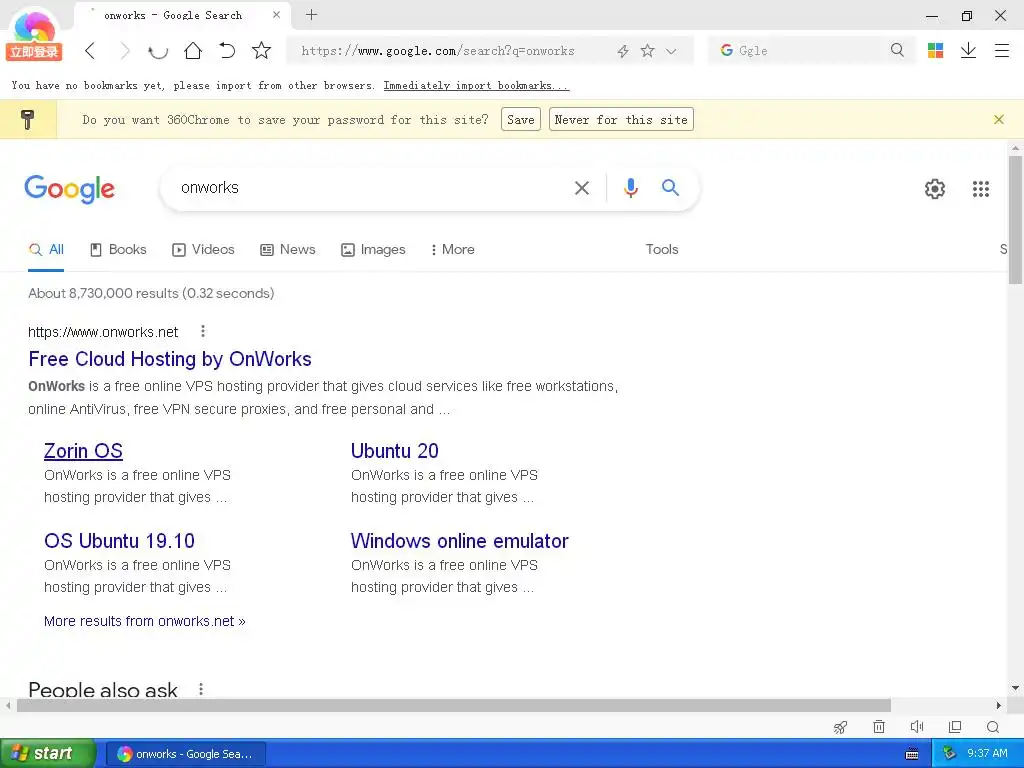1024x768 pixels.
Task: Click the keyboard tray icon
Action: [912, 754]
